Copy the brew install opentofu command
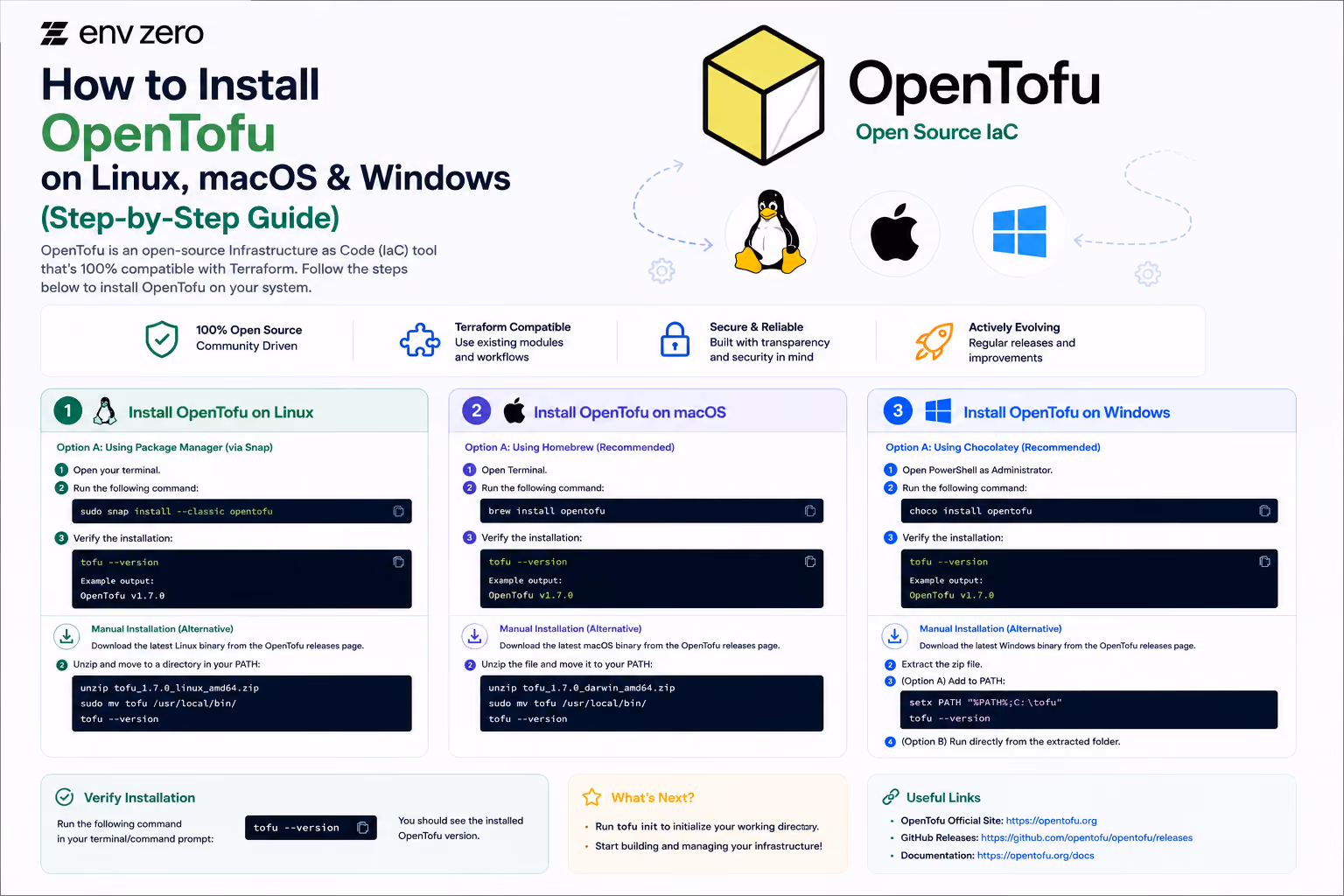The height and width of the screenshot is (896, 1344). [810, 511]
